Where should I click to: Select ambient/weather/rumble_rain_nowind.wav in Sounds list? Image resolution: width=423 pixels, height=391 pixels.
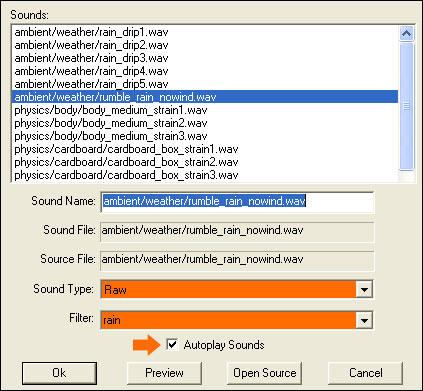tap(205, 97)
